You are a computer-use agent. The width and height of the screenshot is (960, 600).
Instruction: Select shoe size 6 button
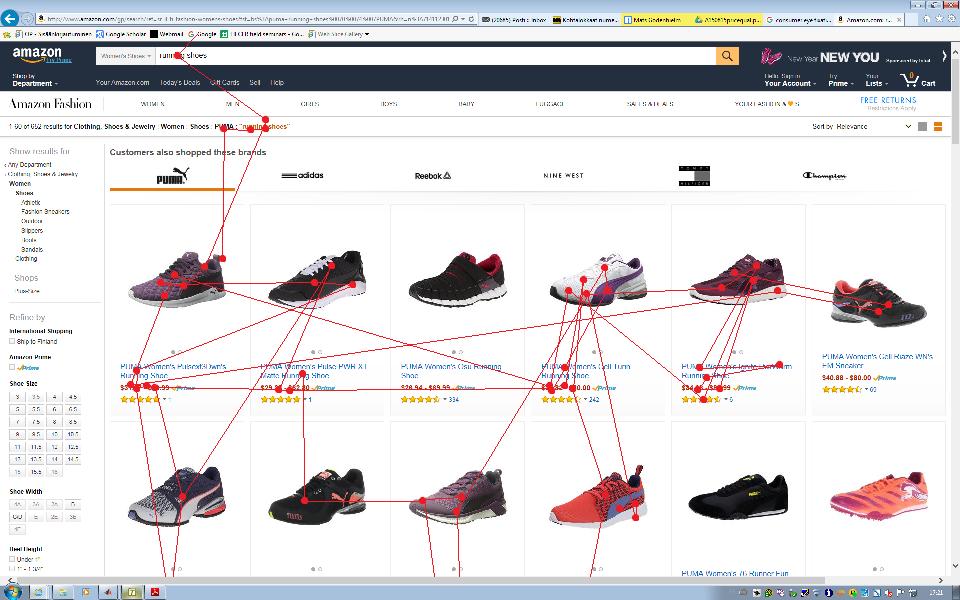pos(54,409)
